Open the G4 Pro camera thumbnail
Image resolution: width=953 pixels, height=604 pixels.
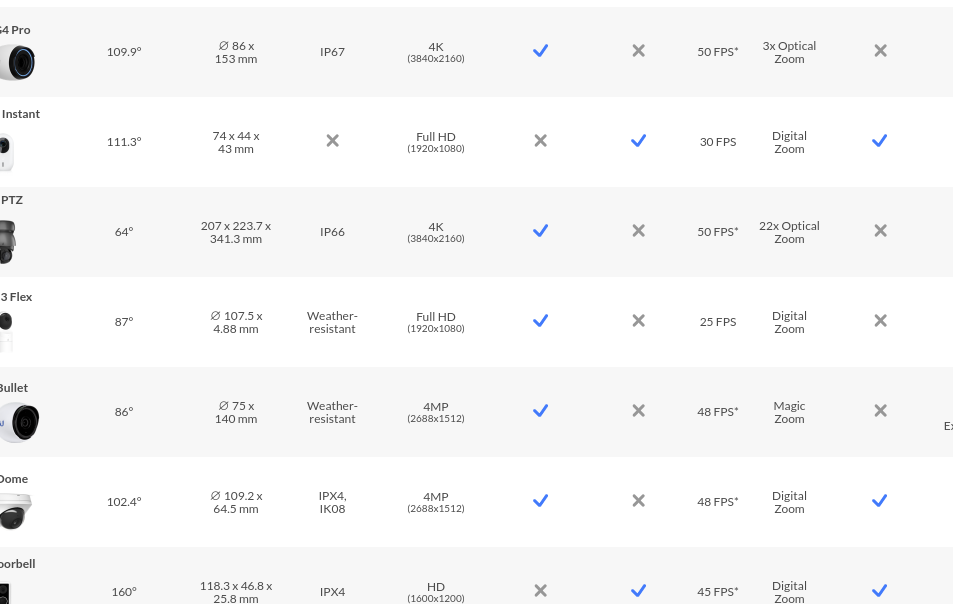point(16,62)
